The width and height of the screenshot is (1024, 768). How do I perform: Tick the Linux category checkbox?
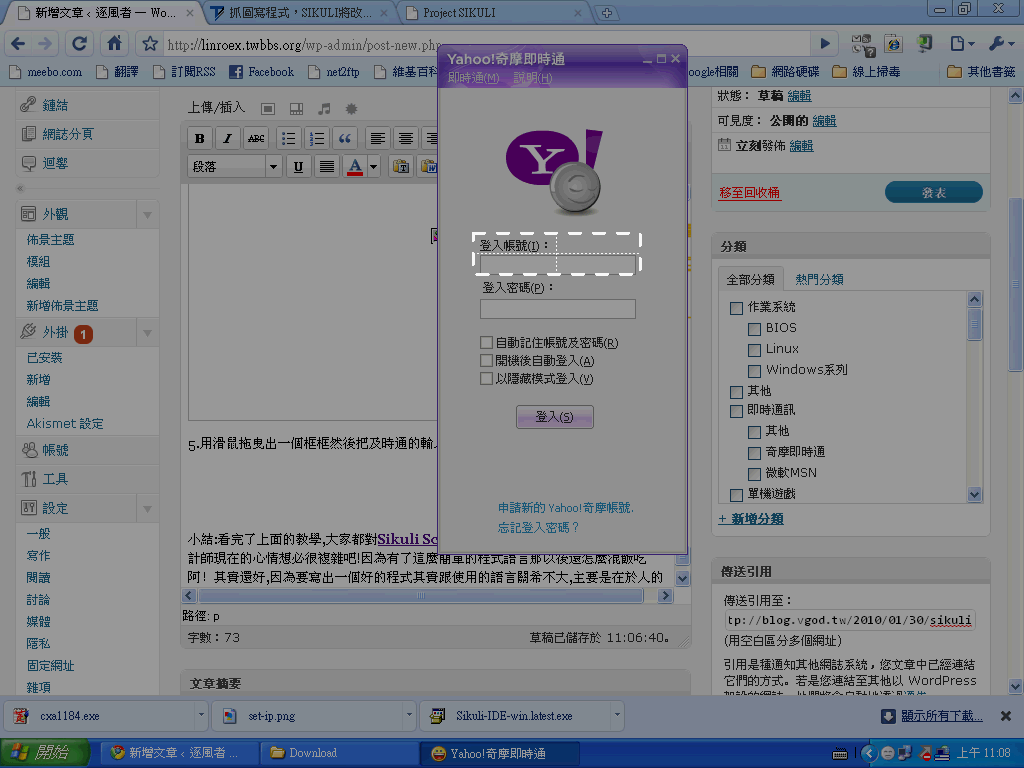click(x=754, y=350)
